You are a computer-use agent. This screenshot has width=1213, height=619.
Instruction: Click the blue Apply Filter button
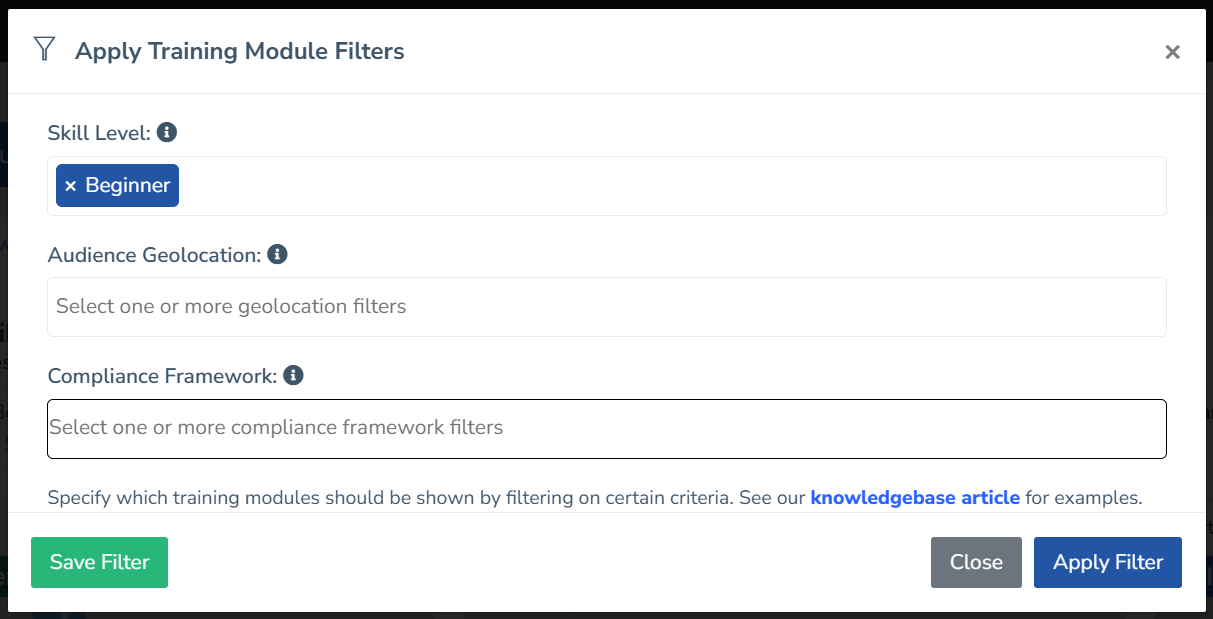(1107, 562)
